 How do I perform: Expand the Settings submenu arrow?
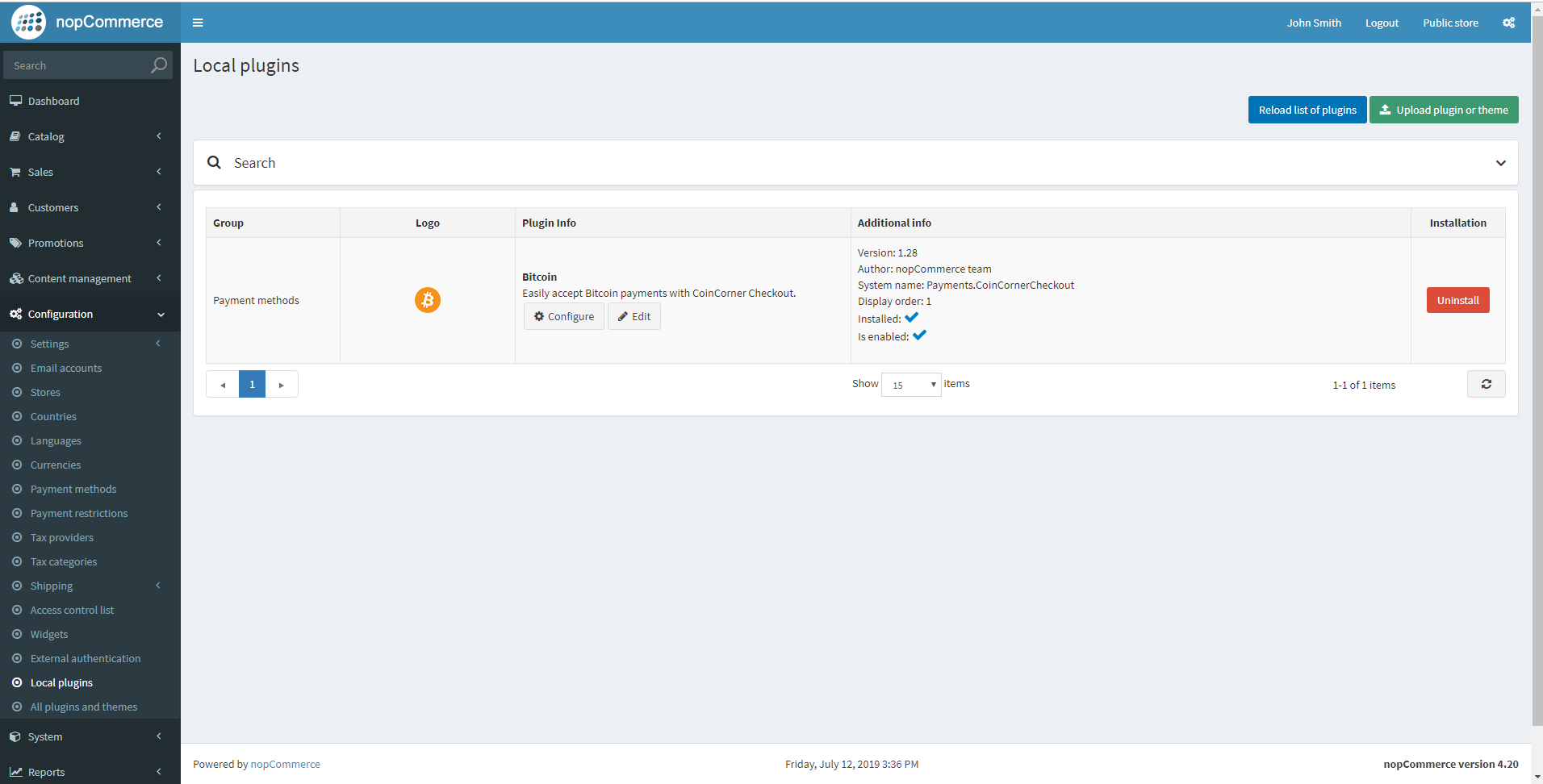click(158, 344)
